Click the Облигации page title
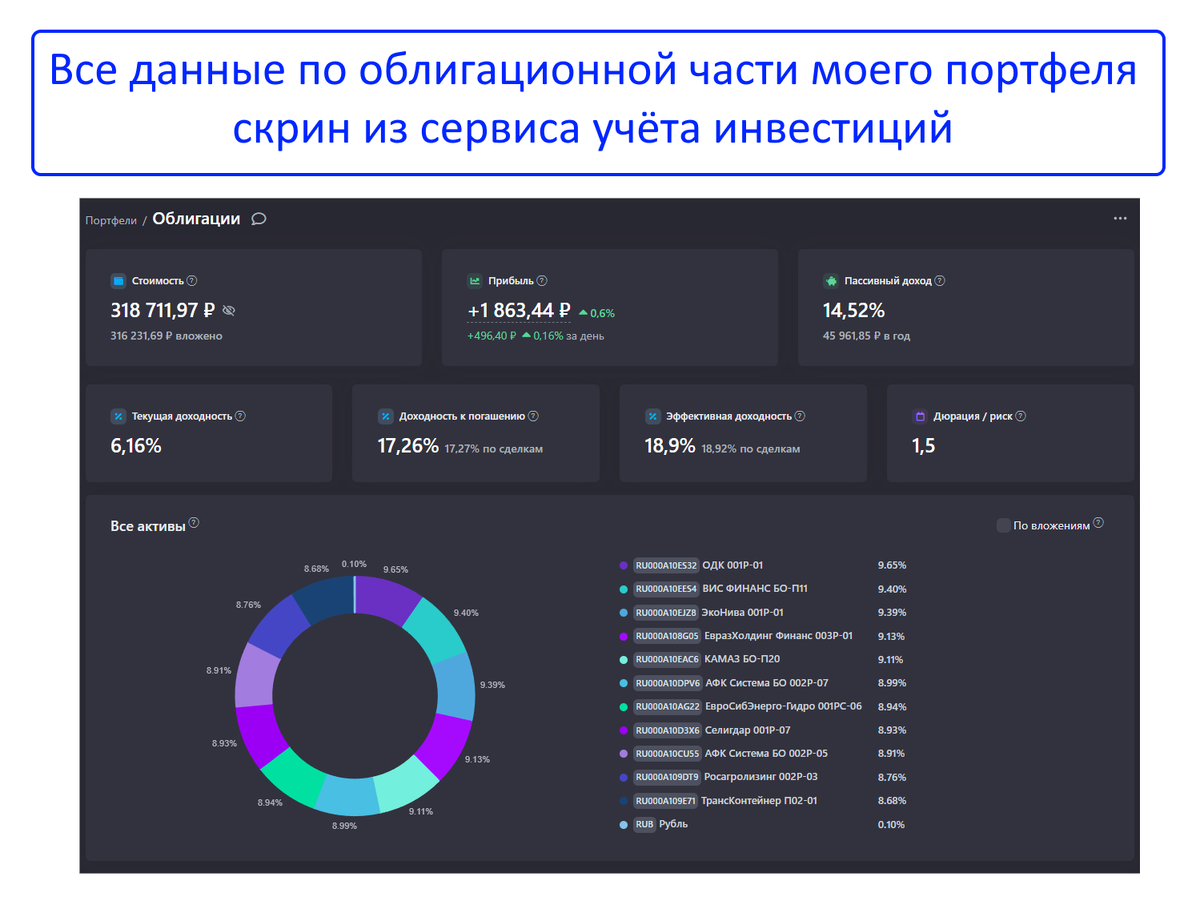Image resolution: width=1200 pixels, height=897 pixels. [196, 219]
